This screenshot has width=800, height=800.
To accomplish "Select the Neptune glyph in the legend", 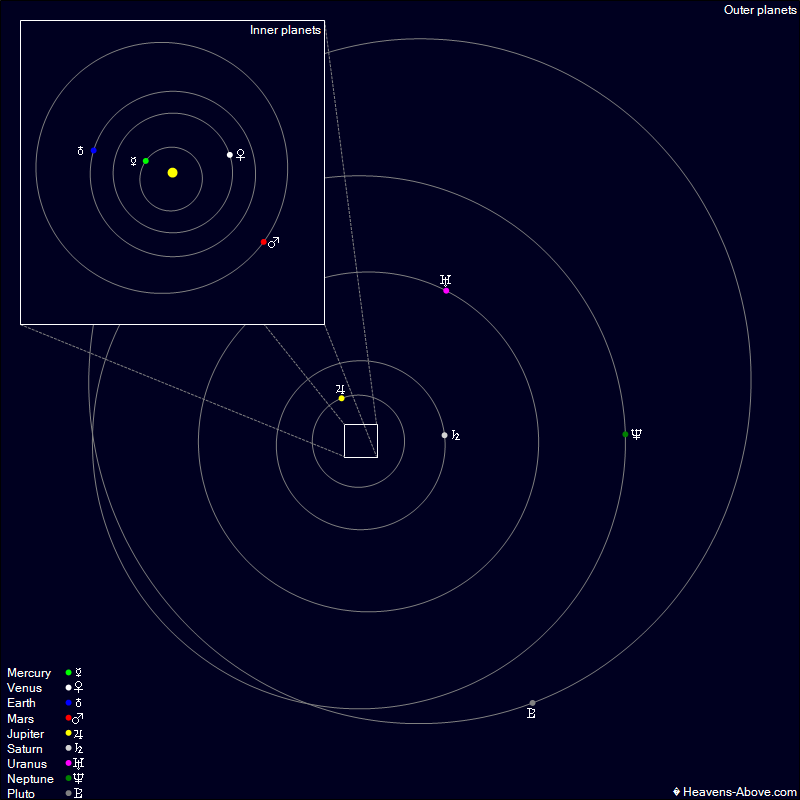I will tap(78, 778).
